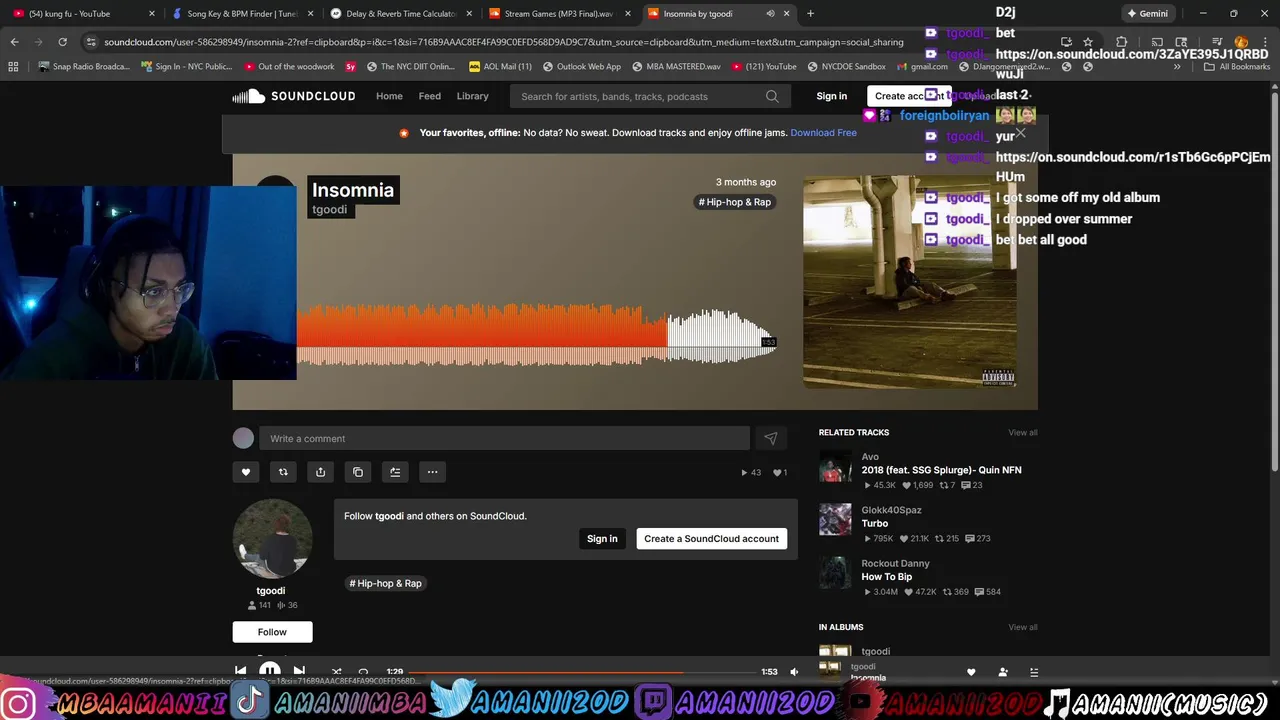Click the Hip-hop & Rap tag below follow box
The width and height of the screenshot is (1280, 720).
(385, 583)
